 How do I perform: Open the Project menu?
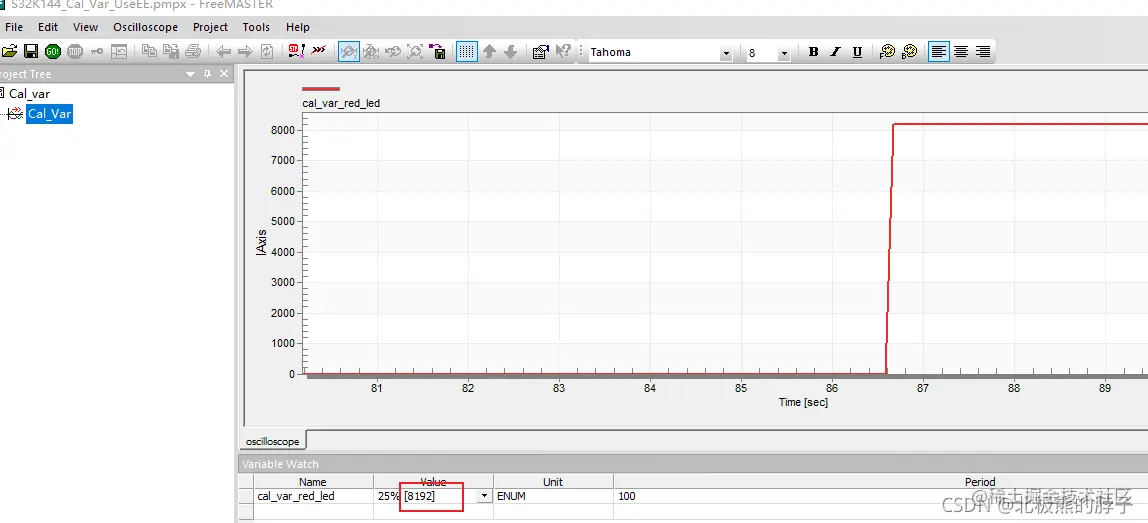coord(211,27)
